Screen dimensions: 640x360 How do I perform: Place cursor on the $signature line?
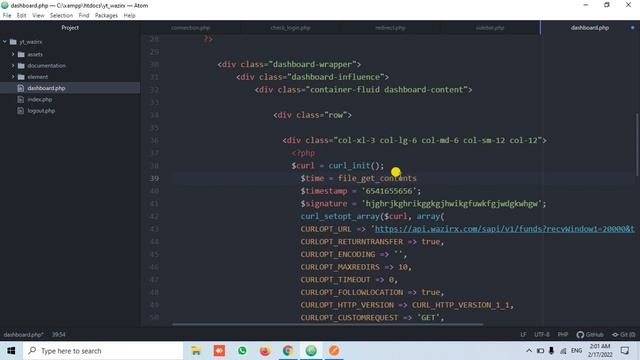[x=423, y=204]
